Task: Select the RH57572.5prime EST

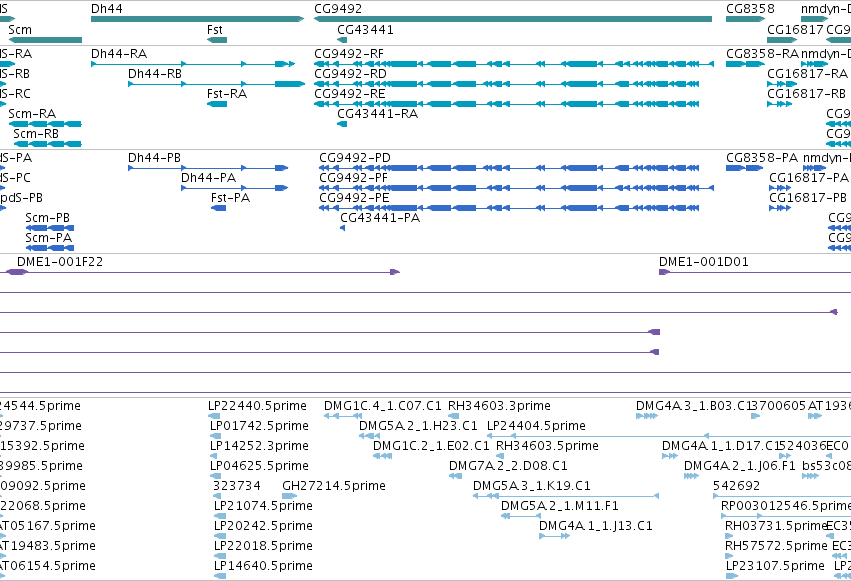Action: coord(729,557)
